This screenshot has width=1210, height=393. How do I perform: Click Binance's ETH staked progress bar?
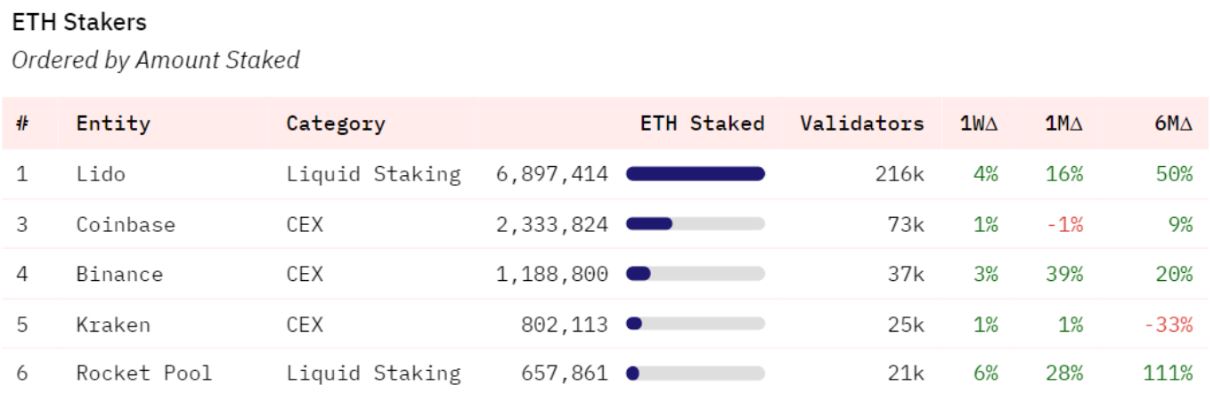tap(695, 273)
